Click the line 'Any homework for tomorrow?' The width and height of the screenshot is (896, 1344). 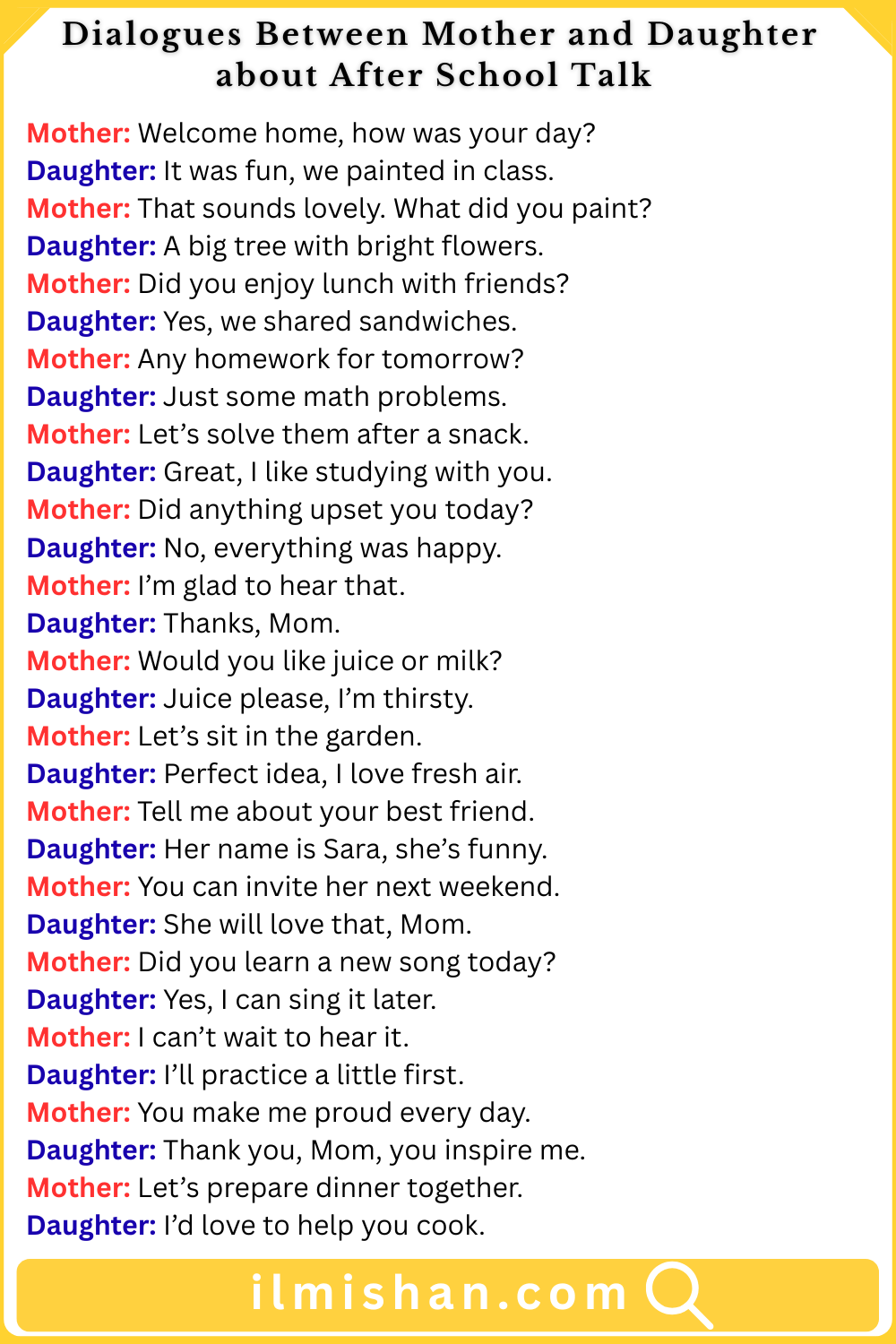pyautogui.click(x=330, y=359)
